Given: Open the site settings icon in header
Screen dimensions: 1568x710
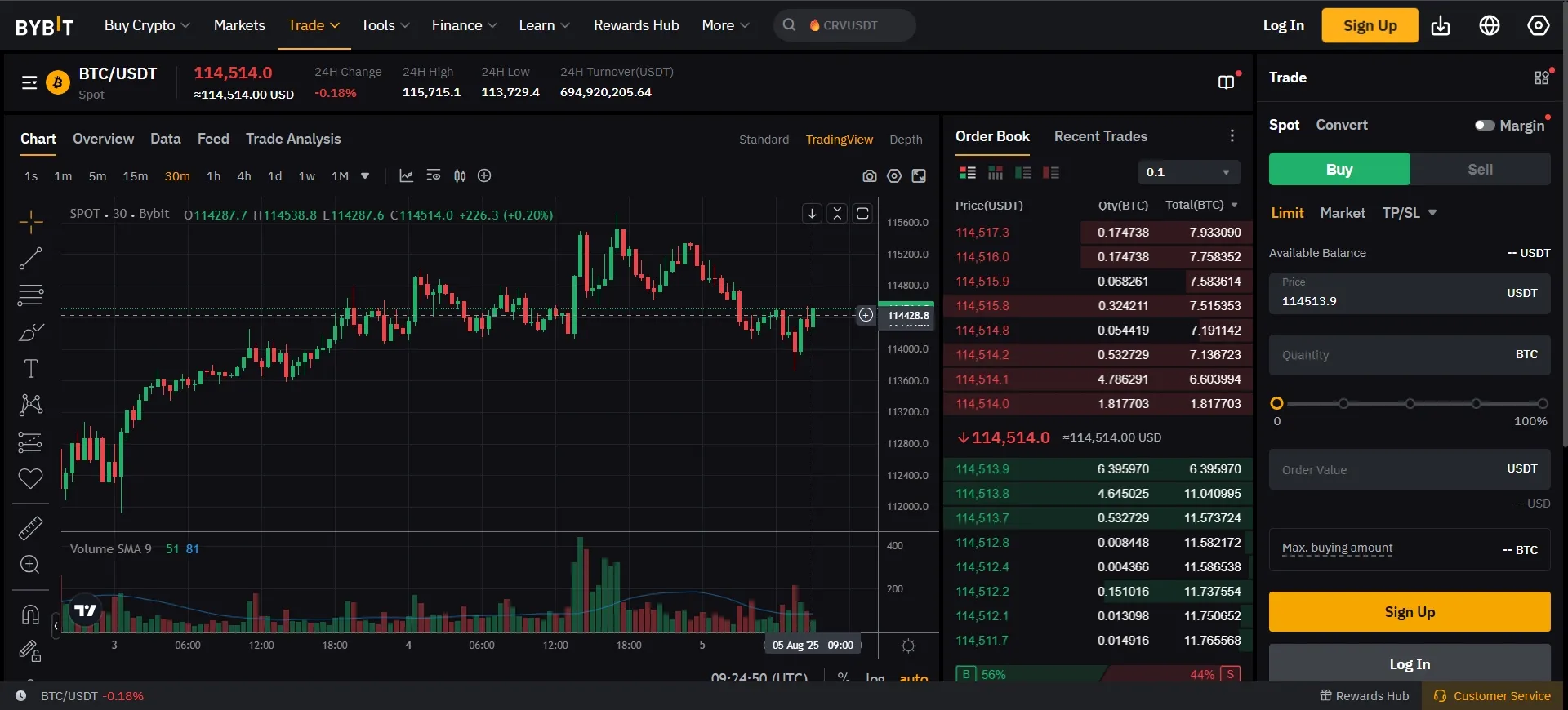Looking at the screenshot, I should click(1539, 26).
